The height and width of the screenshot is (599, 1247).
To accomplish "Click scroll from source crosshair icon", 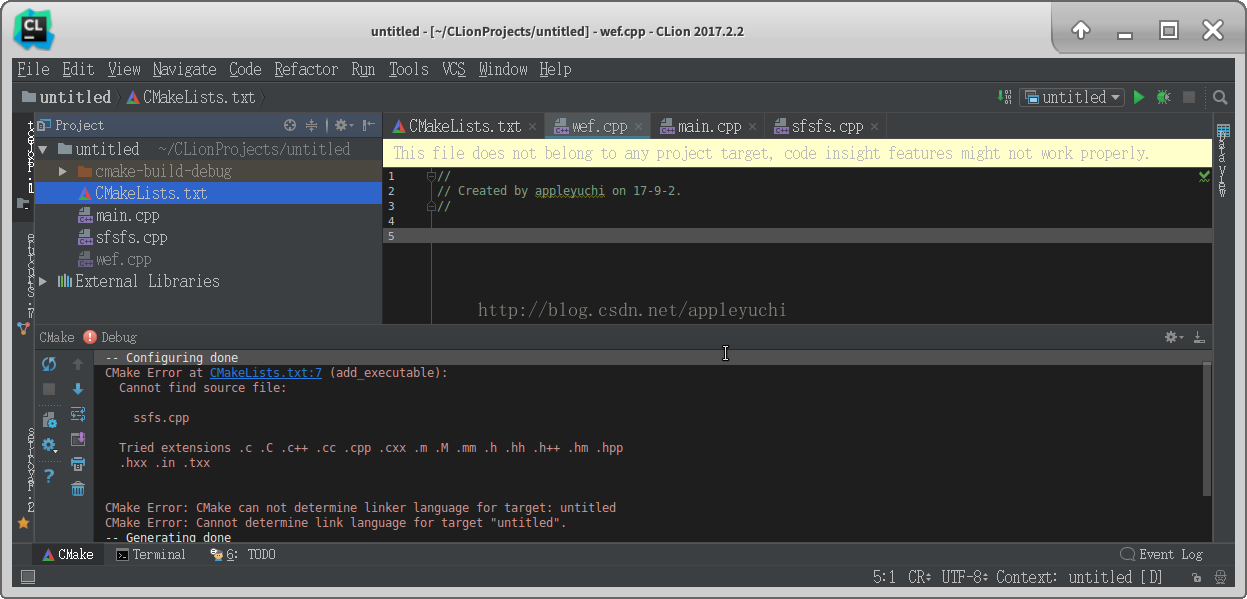I will [x=290, y=125].
